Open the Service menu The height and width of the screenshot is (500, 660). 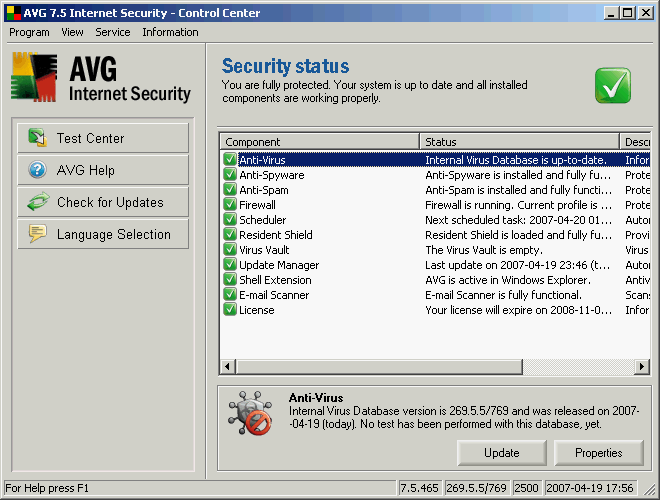click(x=112, y=32)
